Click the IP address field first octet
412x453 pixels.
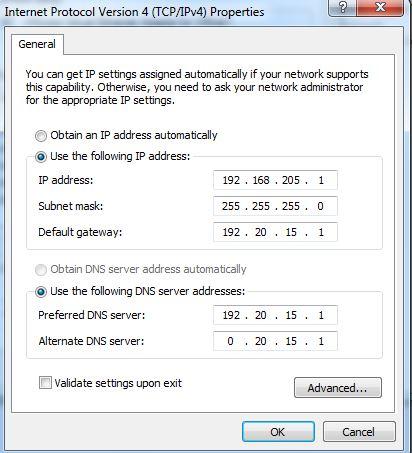[x=231, y=180]
